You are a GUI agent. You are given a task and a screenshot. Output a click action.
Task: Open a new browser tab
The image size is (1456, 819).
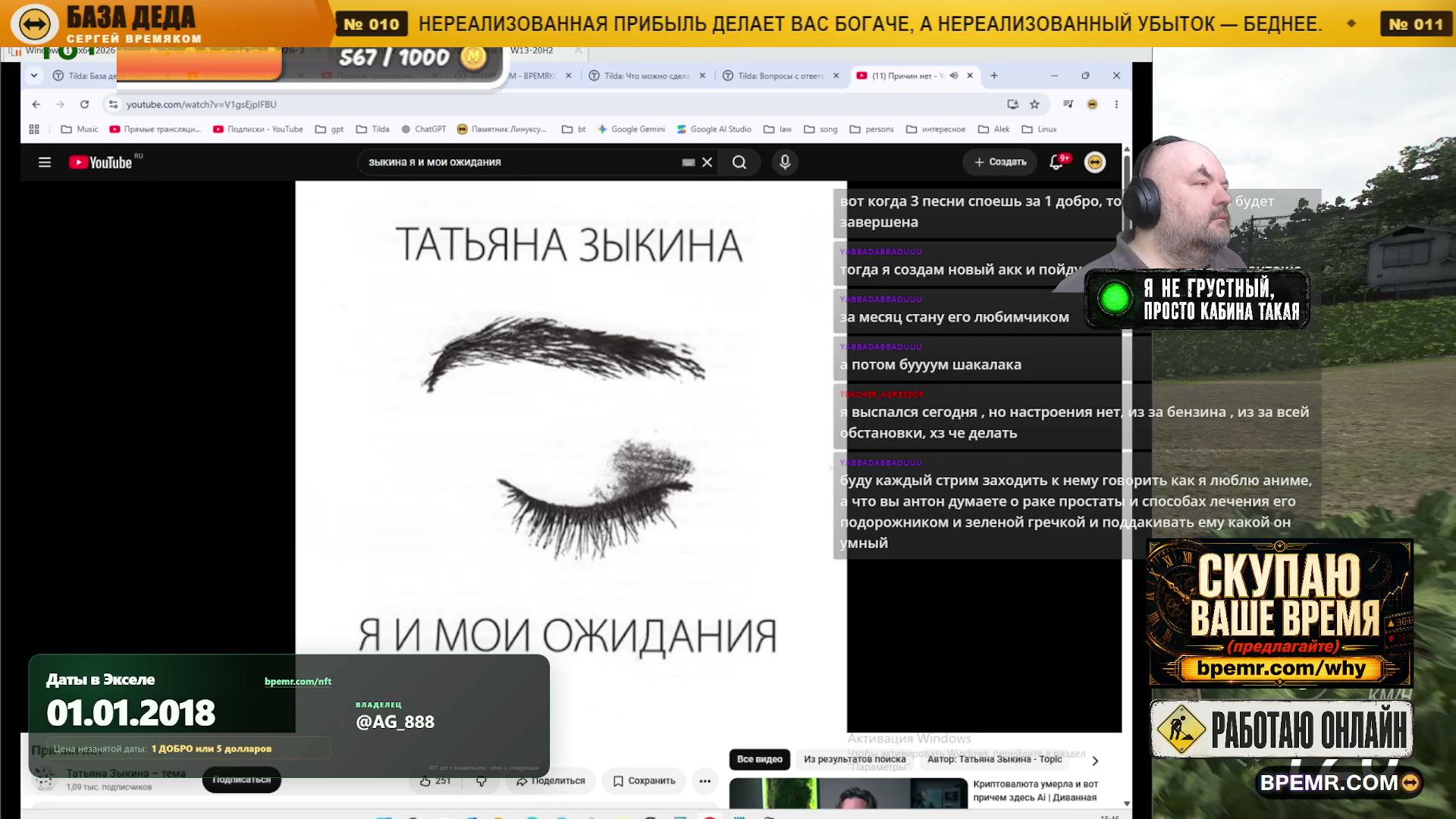point(994,76)
